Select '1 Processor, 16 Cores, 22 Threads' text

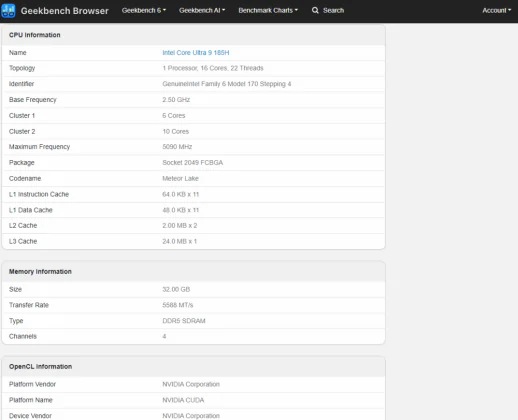pyautogui.click(x=213, y=68)
